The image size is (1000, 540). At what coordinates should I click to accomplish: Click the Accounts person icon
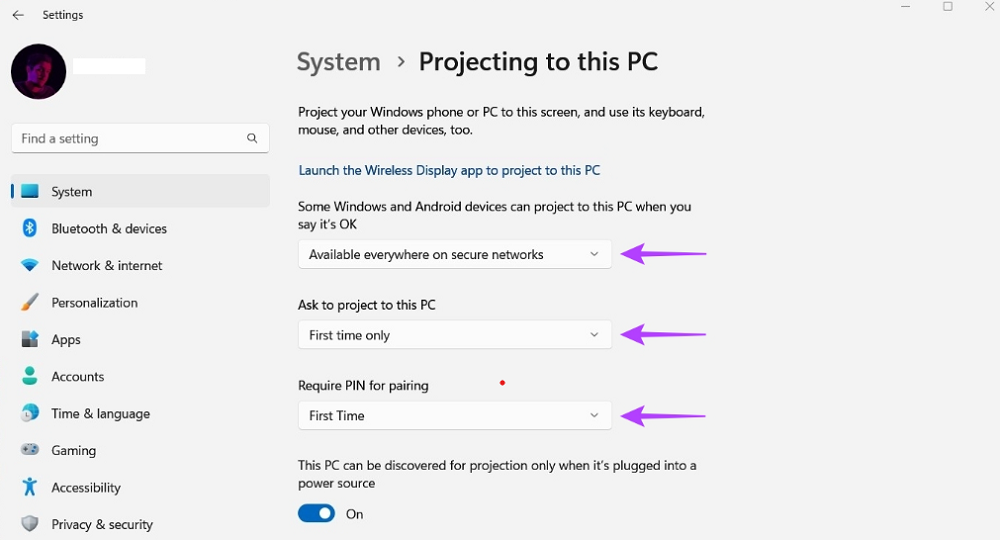click(30, 376)
